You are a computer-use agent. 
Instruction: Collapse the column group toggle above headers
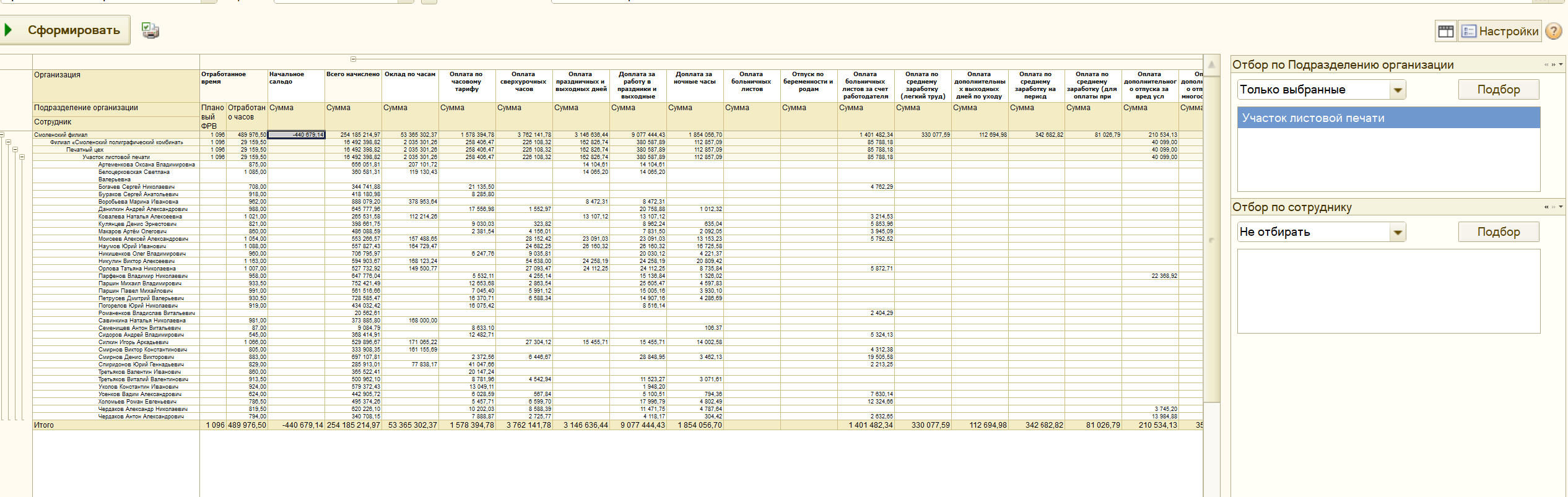[353, 59]
